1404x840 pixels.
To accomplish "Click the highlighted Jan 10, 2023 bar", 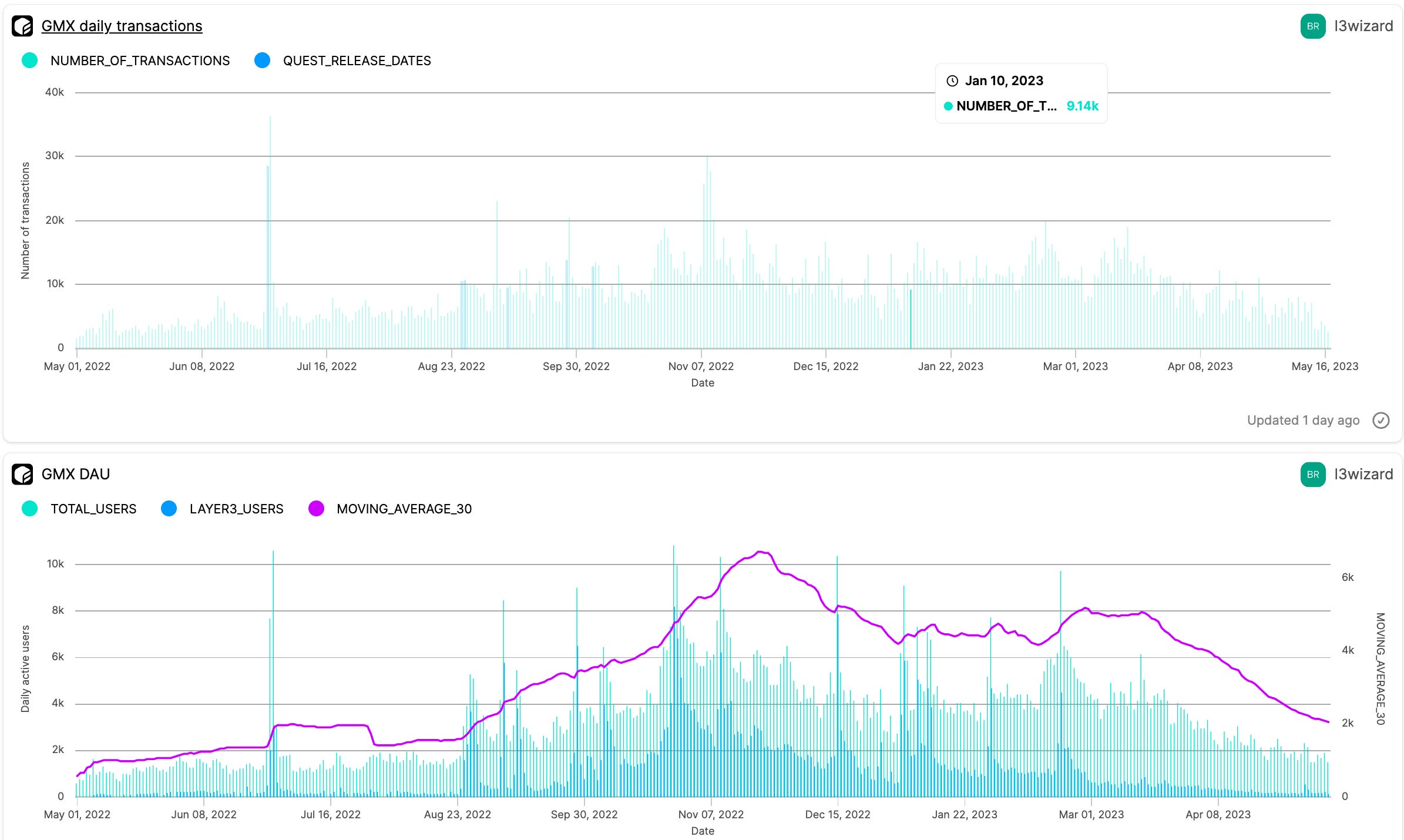I will pos(911,320).
